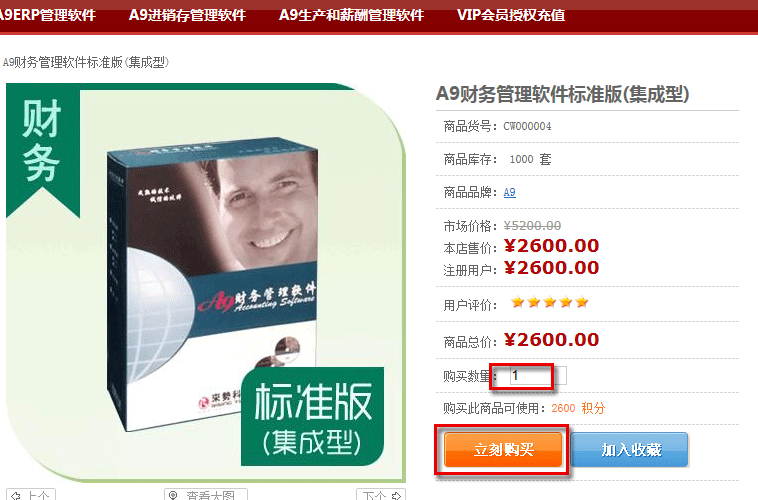Viewport: 758px width, 500px height.
Task: Click the 加入收藏 add to favorites button
Action: 630,450
